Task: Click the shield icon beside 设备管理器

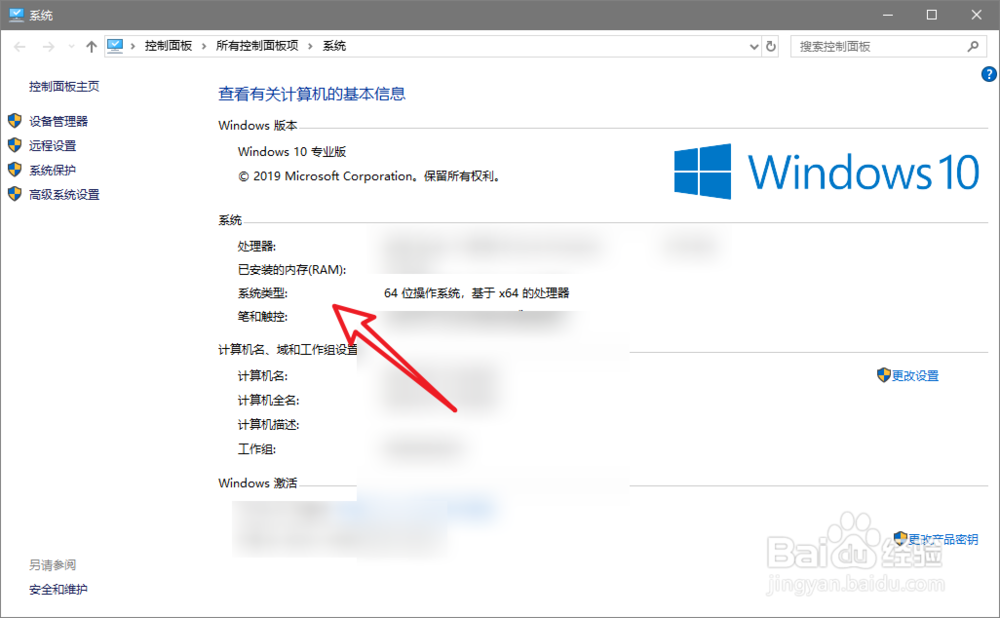Action: point(15,121)
